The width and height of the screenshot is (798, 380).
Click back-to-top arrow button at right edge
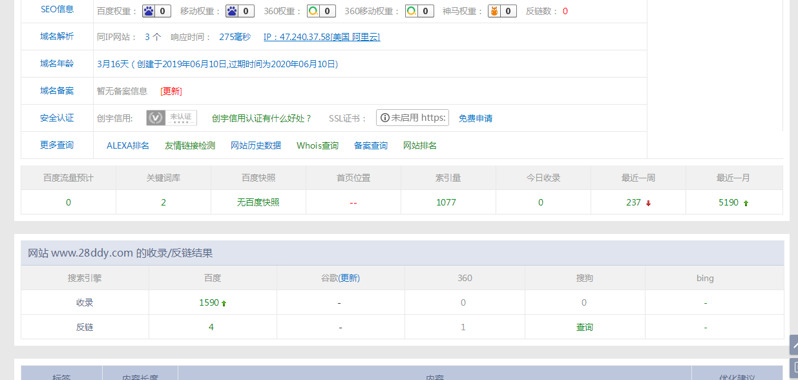click(794, 344)
